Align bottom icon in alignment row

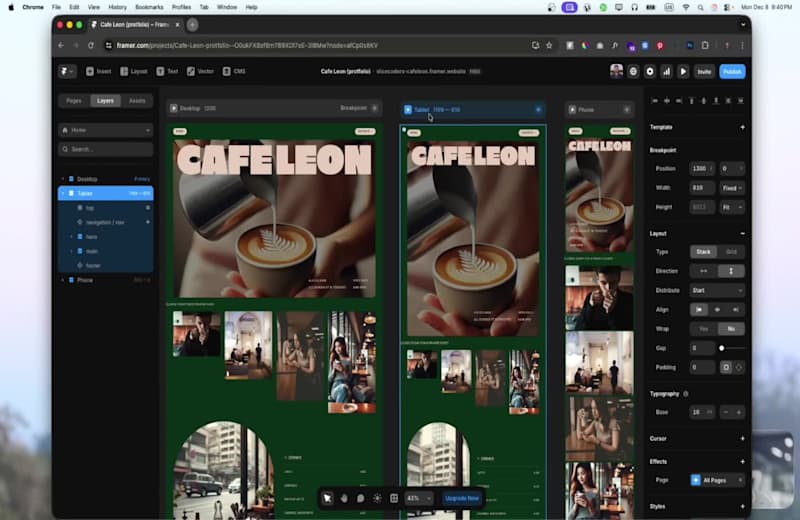(716, 101)
